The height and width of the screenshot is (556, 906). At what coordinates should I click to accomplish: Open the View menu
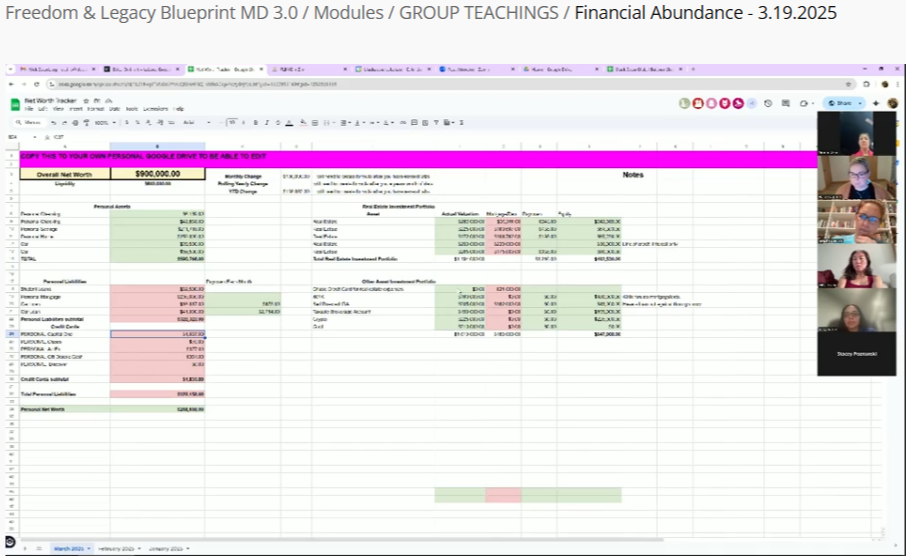tap(58, 109)
